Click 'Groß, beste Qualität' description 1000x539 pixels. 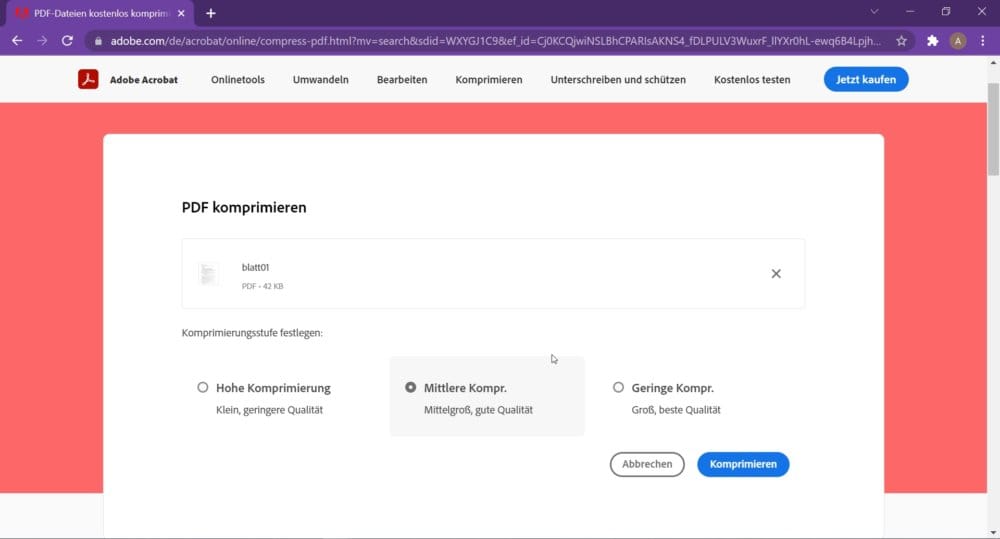coord(676,410)
